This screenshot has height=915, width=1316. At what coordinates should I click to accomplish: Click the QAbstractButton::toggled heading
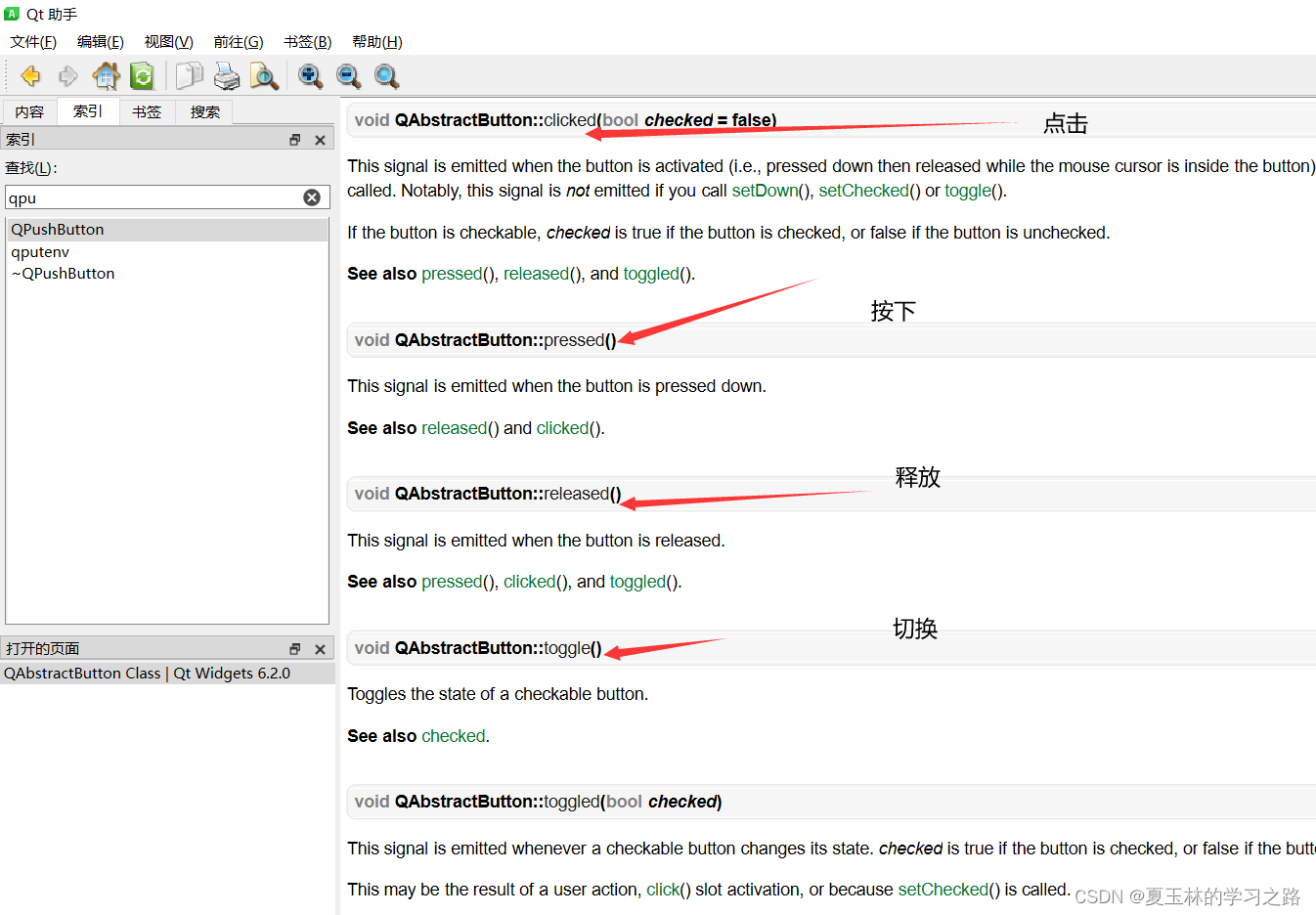coord(538,802)
